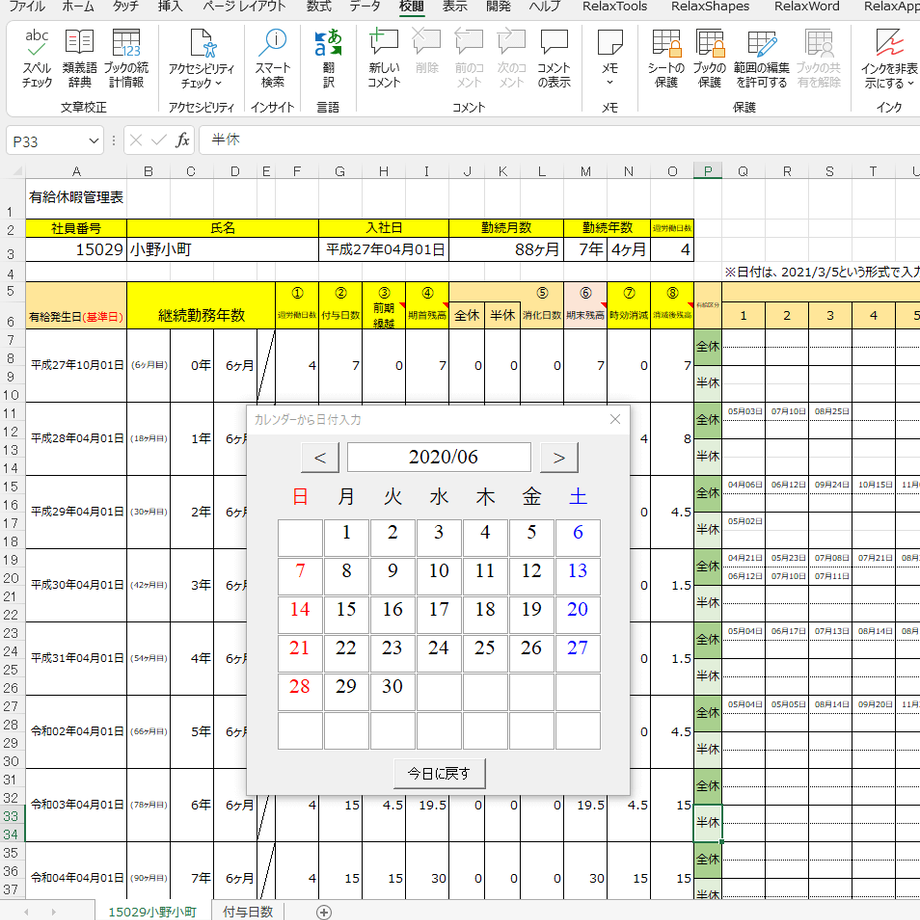Open the ファイル tab
920x920 pixels.
point(27,6)
